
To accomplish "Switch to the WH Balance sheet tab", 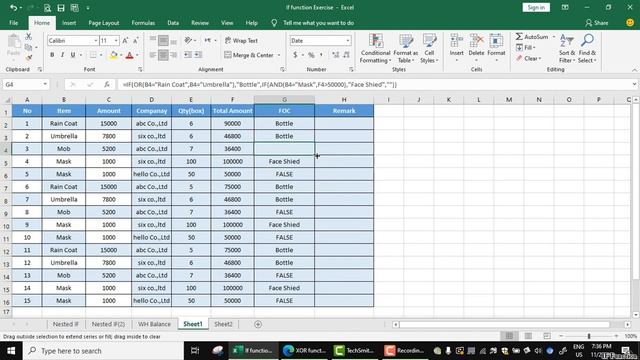I will tap(154, 324).
